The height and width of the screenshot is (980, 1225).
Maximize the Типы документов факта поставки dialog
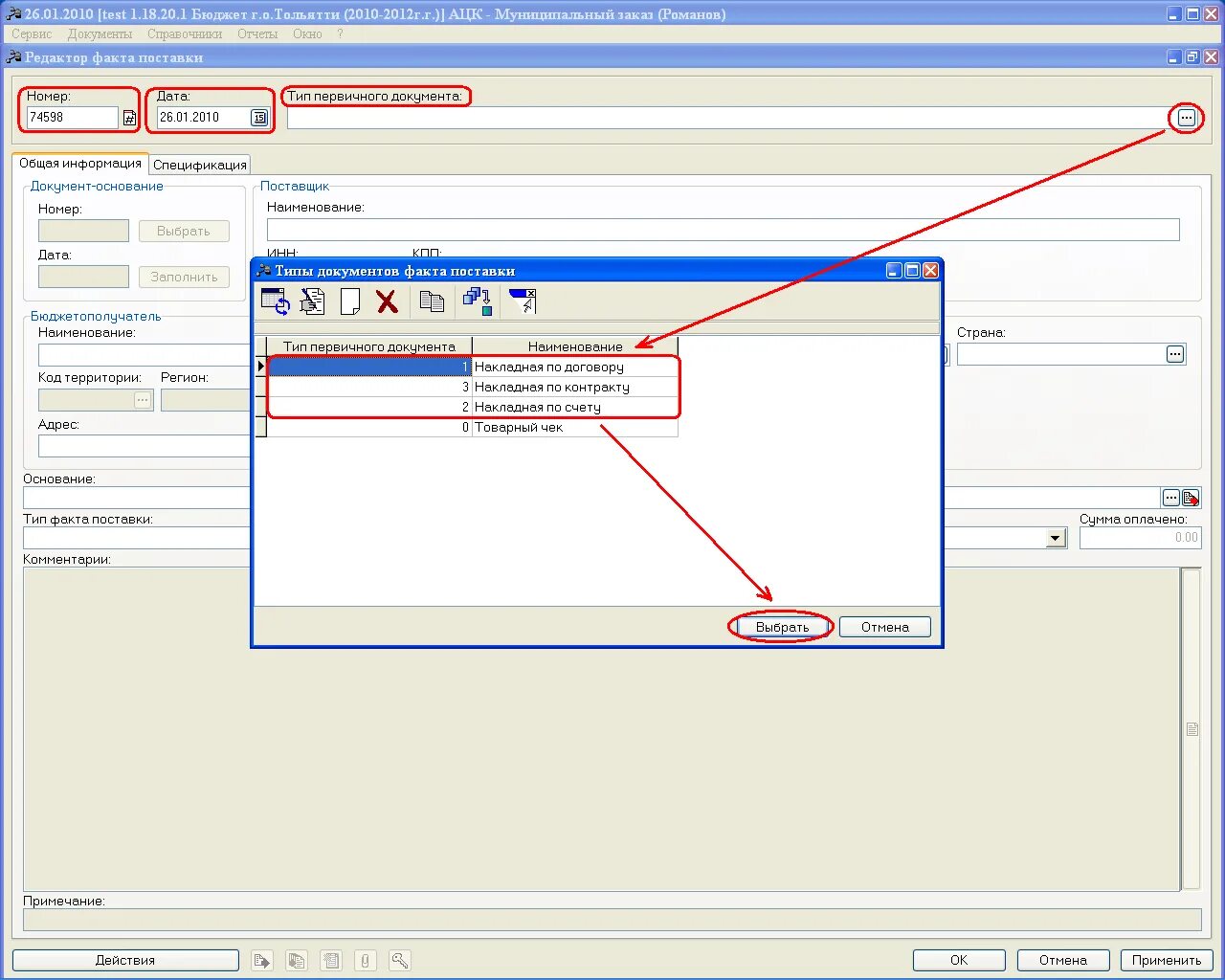(912, 271)
